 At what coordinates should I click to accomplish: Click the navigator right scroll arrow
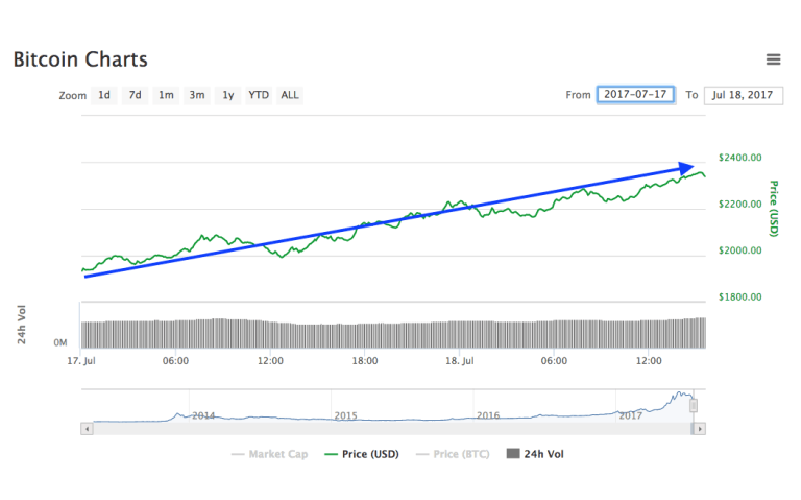pos(700,429)
